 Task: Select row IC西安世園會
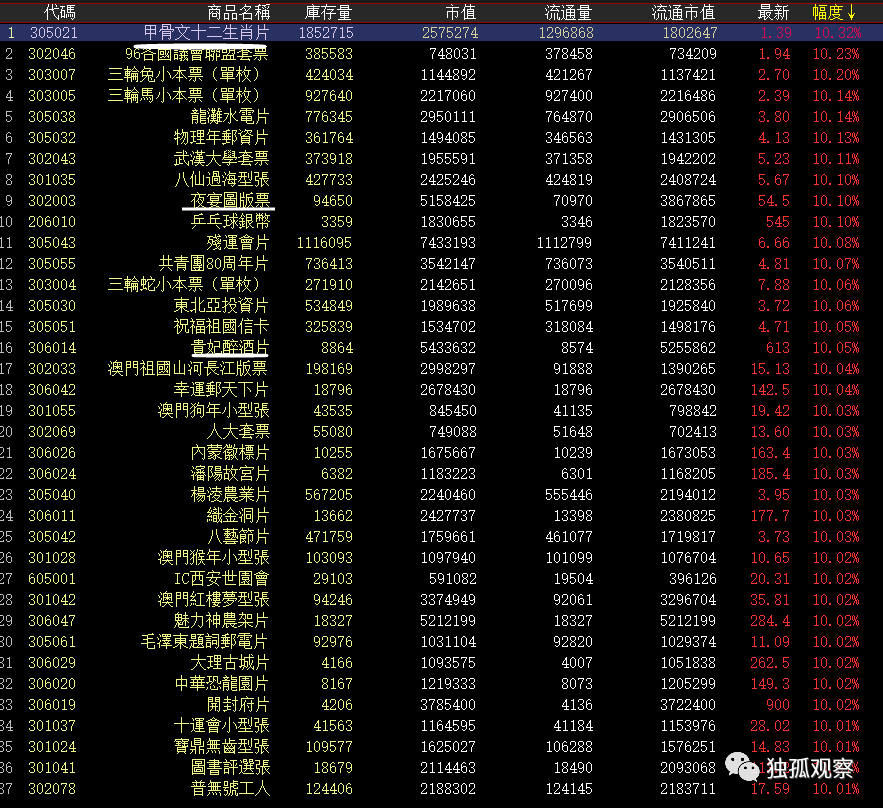pos(442,579)
